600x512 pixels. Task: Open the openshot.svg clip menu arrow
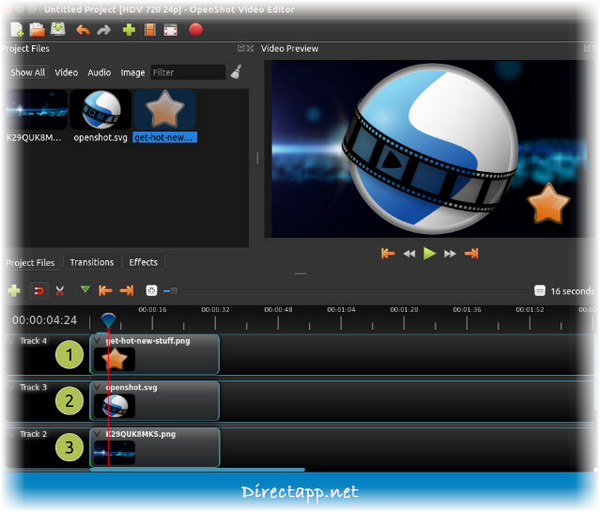pos(98,387)
